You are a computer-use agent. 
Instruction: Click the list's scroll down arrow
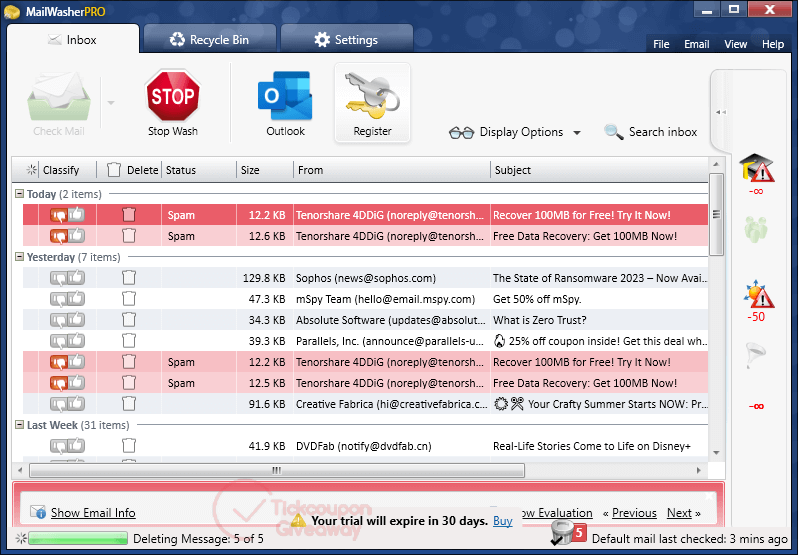coord(716,452)
